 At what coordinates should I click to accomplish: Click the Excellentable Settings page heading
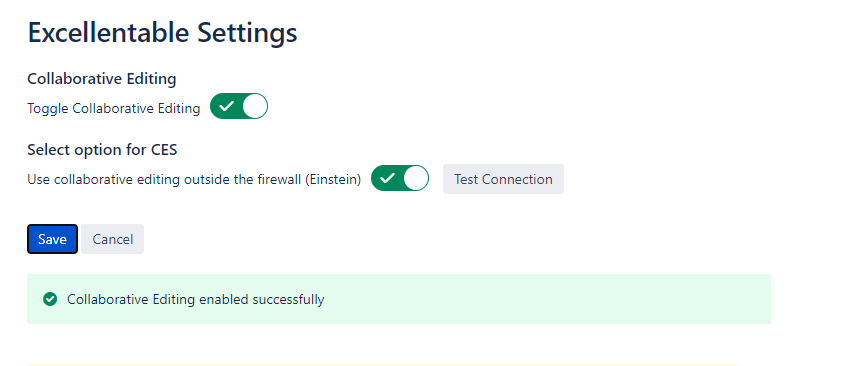point(162,33)
